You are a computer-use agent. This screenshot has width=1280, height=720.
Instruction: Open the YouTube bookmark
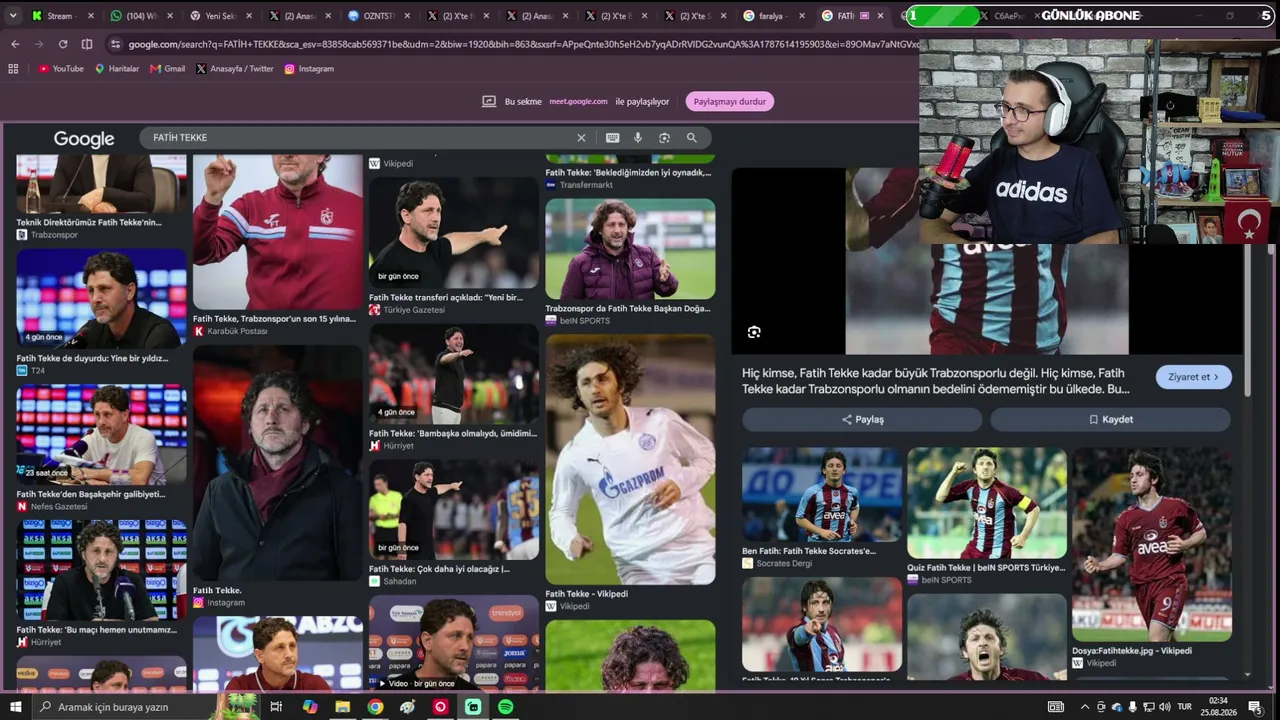click(61, 69)
